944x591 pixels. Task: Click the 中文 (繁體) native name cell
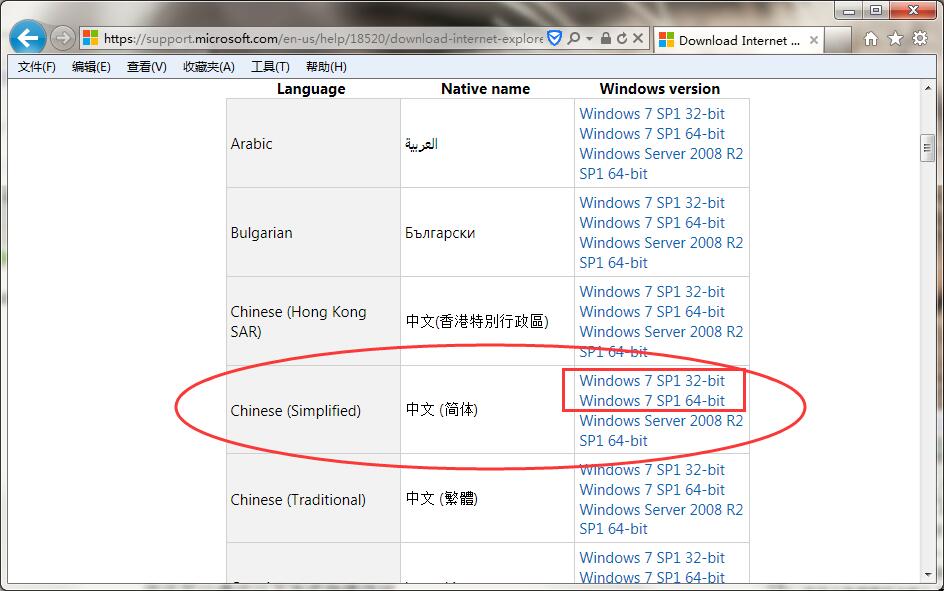pos(487,499)
